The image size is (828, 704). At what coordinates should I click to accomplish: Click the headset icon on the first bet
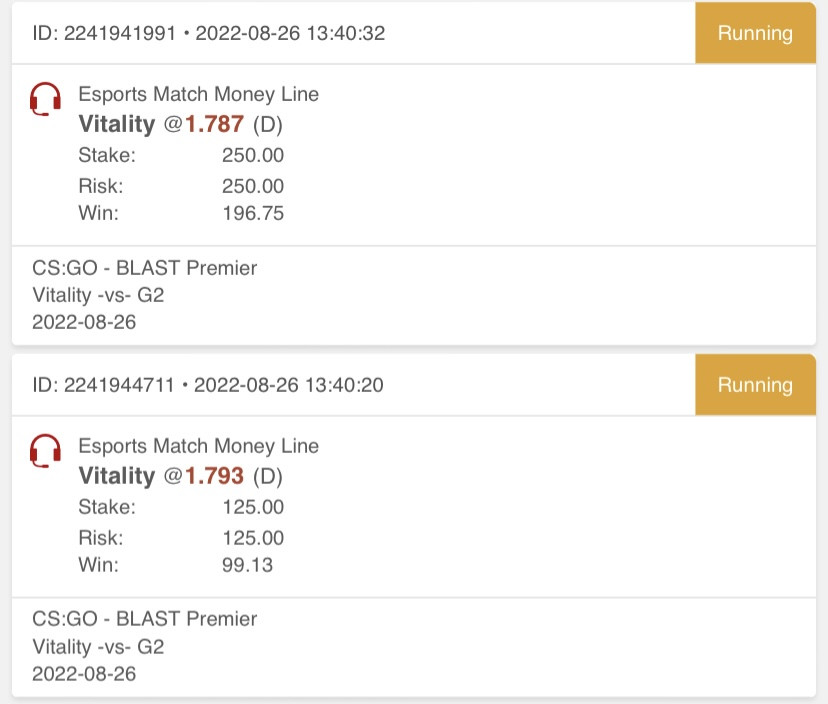(45, 99)
